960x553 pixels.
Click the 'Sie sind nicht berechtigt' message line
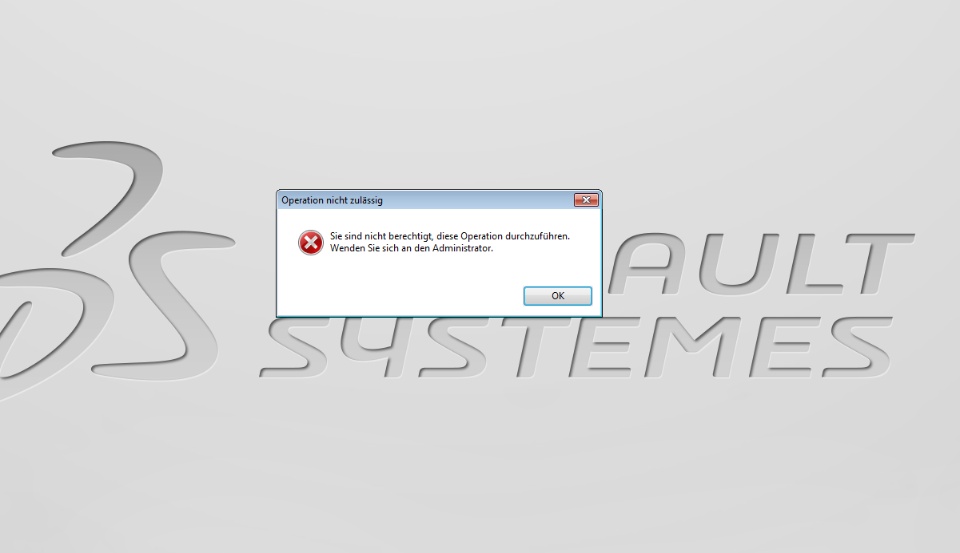point(449,236)
